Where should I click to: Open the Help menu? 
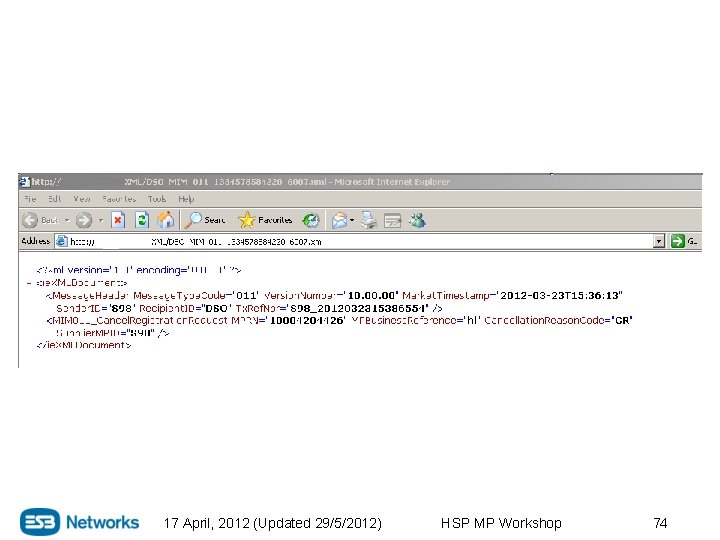coord(186,199)
